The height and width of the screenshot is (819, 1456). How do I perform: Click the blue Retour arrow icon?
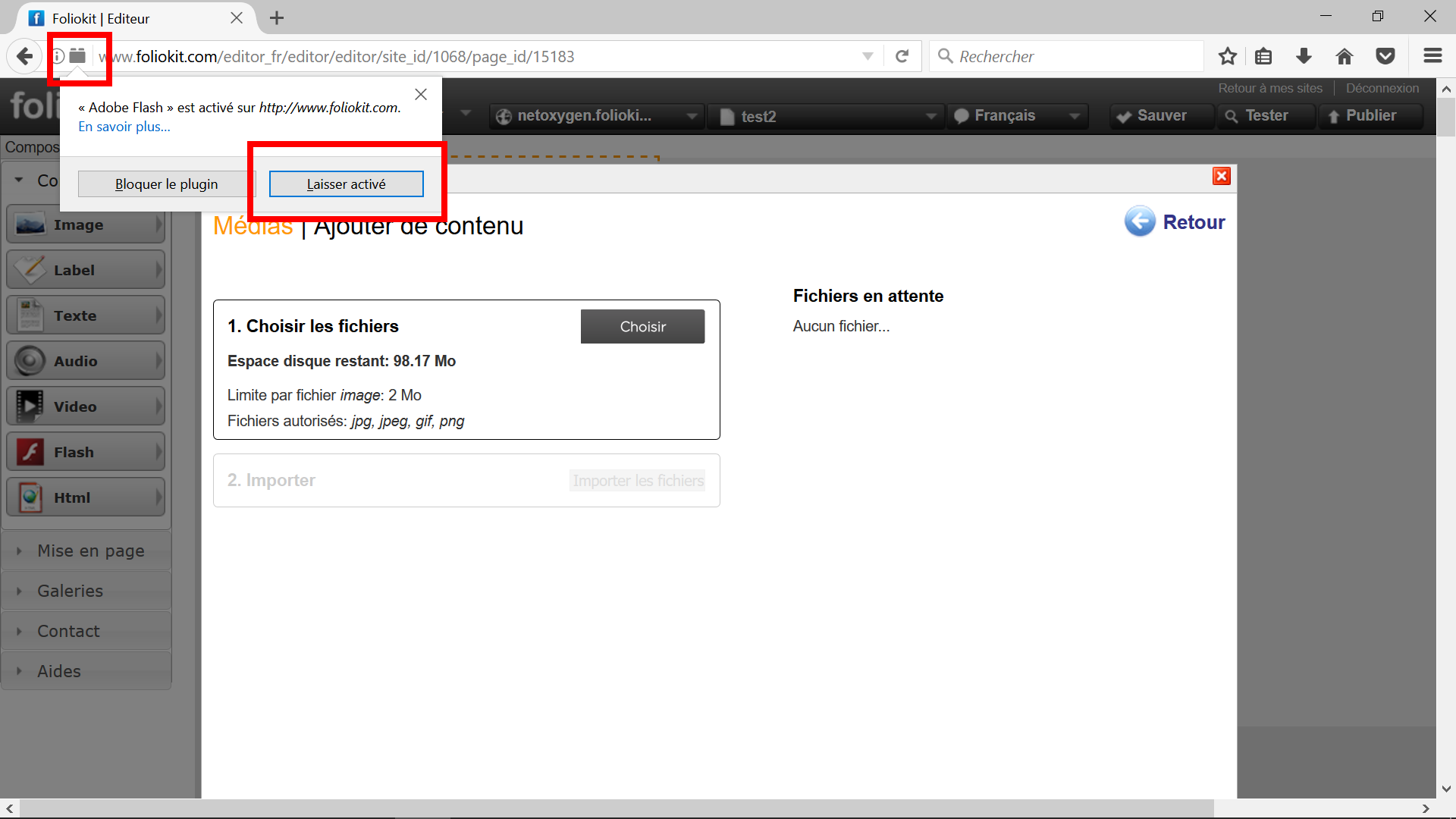tap(1140, 221)
